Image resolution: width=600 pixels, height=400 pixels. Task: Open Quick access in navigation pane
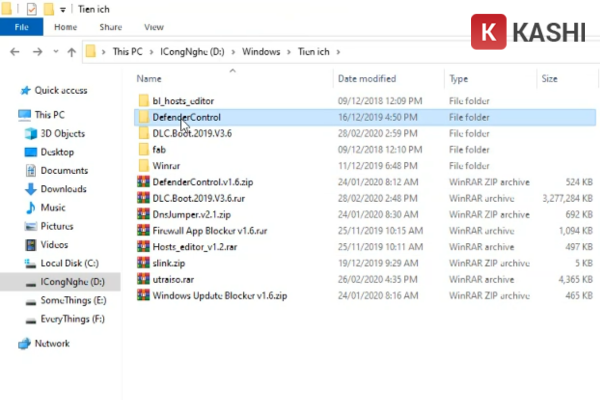coord(60,90)
